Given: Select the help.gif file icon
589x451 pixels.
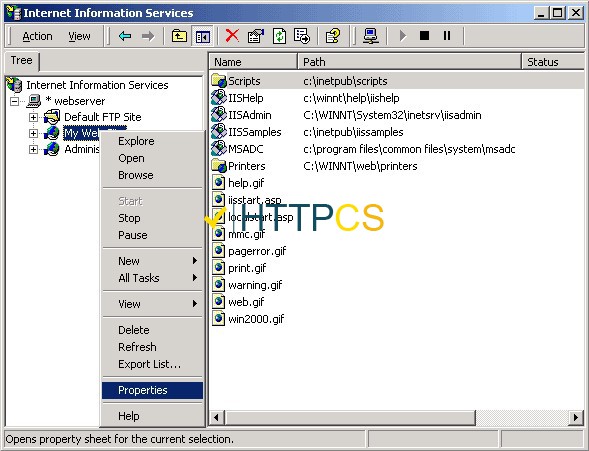Looking at the screenshot, I should click(x=219, y=183).
